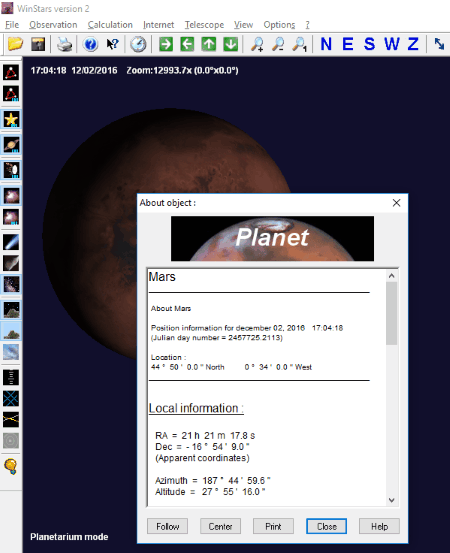Image resolution: width=450 pixels, height=553 pixels.
Task: Click the light bulb icon in sidebar
Action: [11, 467]
